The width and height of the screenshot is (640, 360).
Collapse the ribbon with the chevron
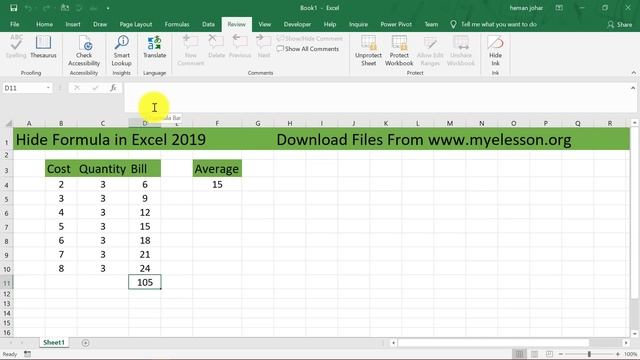[x=633, y=73]
